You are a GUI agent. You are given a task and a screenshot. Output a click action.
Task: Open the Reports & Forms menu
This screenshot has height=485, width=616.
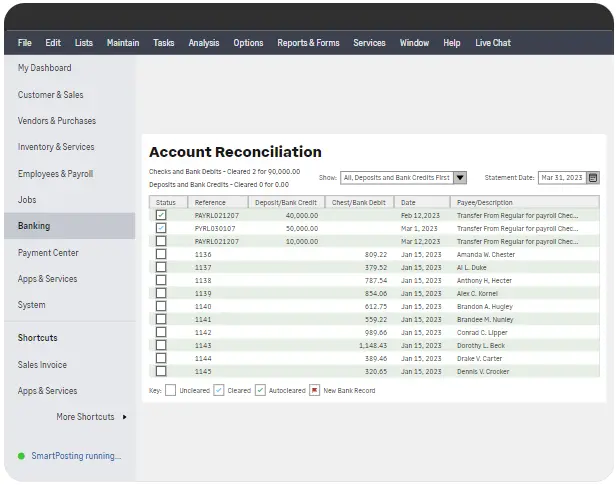tap(308, 43)
